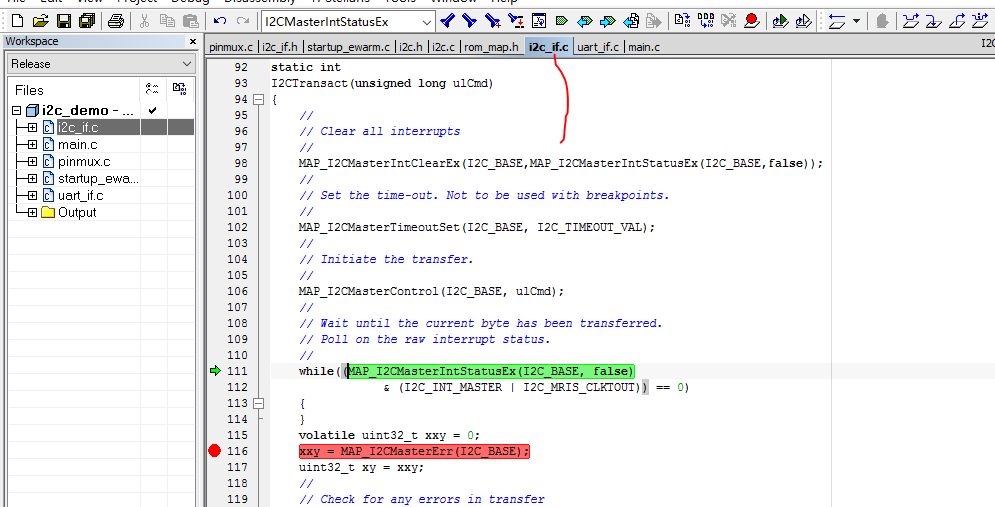
Task: Select pinmux.c in the workspace tree
Action: pos(84,162)
